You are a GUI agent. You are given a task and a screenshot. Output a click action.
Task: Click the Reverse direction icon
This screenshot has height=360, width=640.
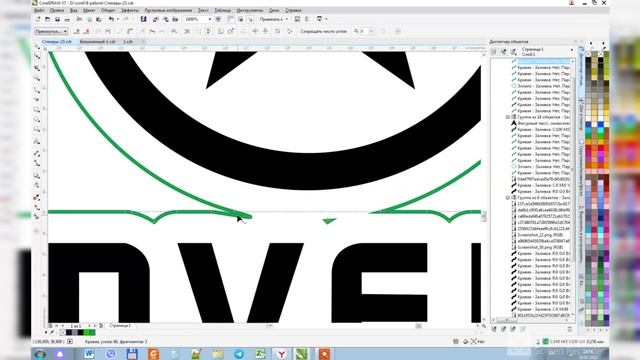tap(174, 31)
